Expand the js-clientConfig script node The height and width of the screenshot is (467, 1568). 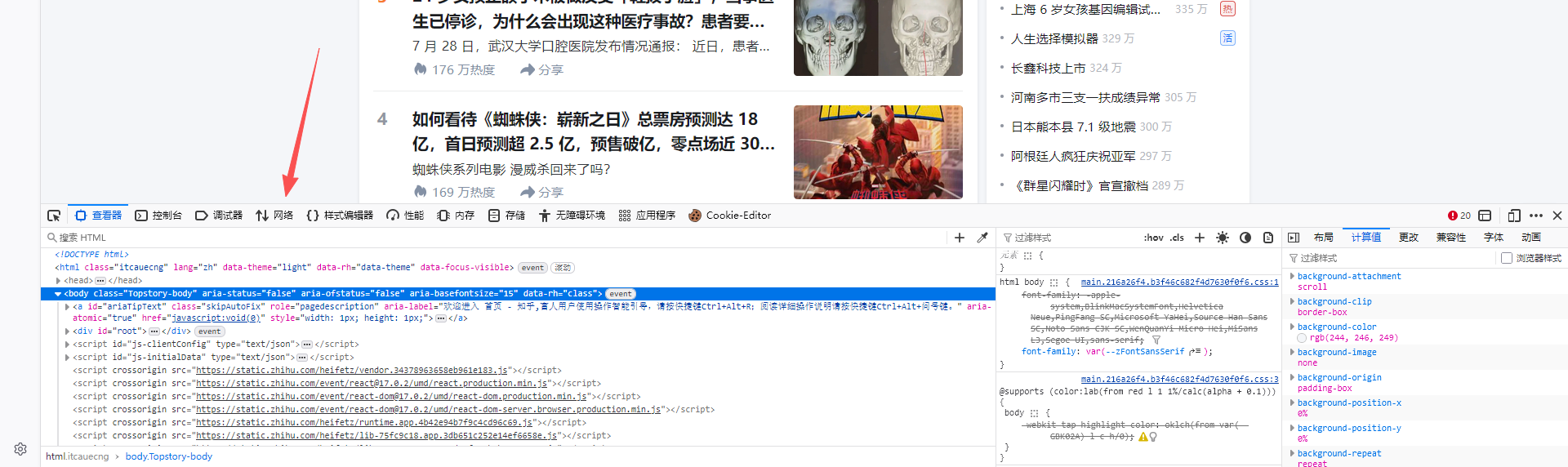pyautogui.click(x=67, y=345)
